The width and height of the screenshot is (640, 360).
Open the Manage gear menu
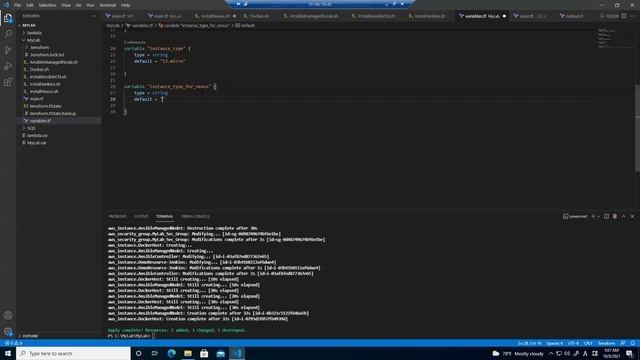(8, 331)
